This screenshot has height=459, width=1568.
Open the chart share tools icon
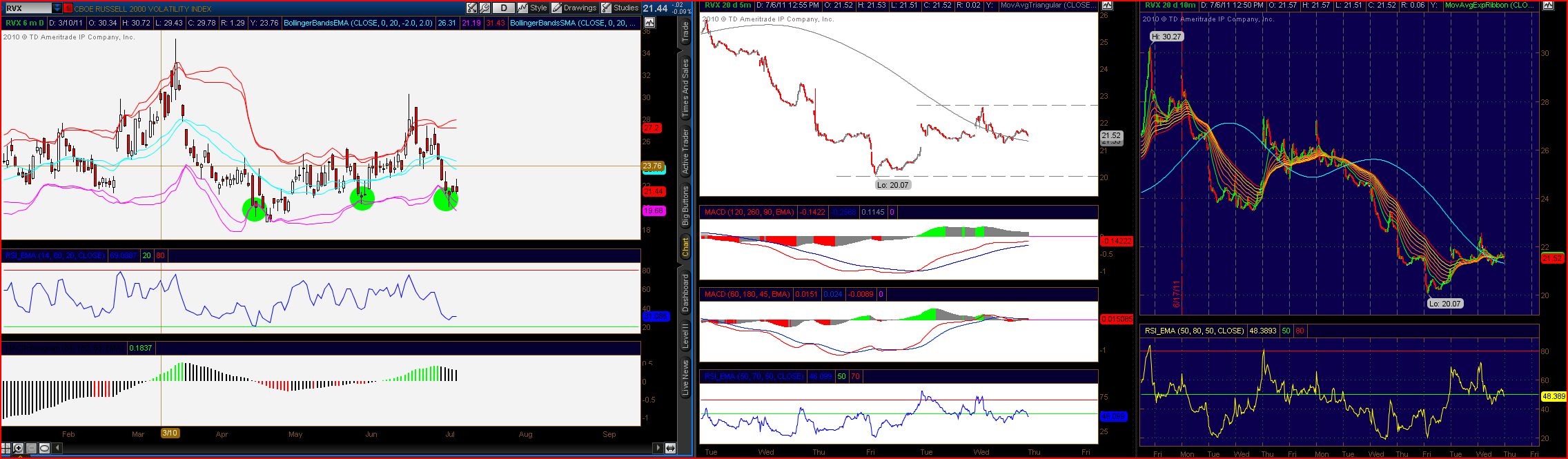(x=471, y=8)
